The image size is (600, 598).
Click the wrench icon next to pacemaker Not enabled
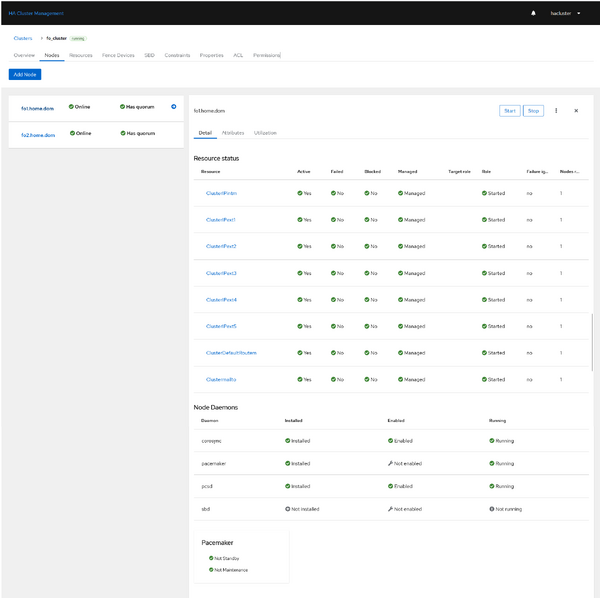pos(390,463)
